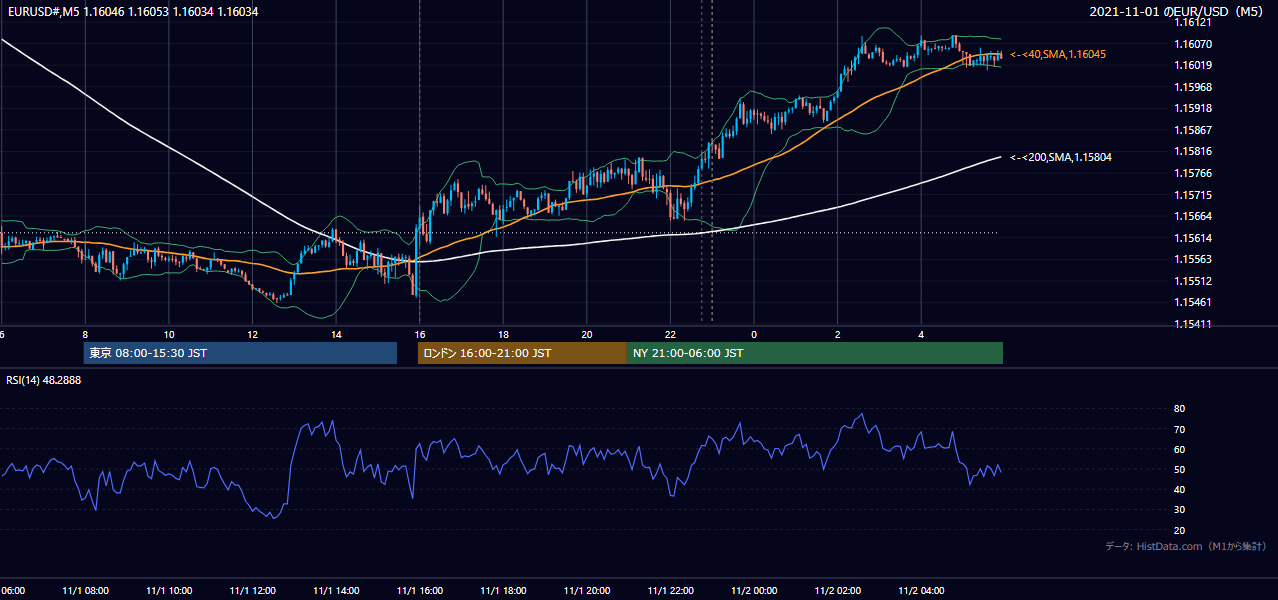The image size is (1278, 600).
Task: Click the RSI scale level 40
Action: click(x=1179, y=489)
